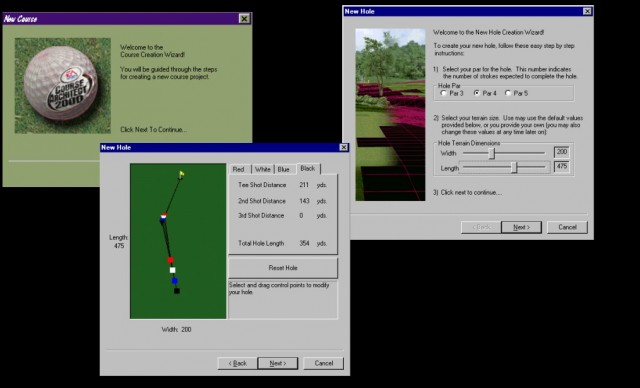
Task: Click the Length value field showing 475
Action: [562, 166]
